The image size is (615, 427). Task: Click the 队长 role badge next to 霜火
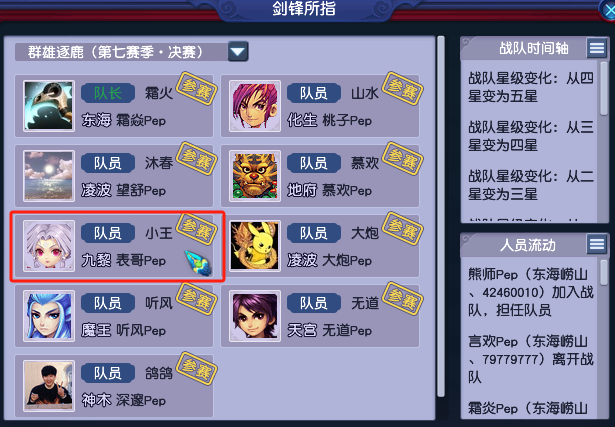(108, 93)
